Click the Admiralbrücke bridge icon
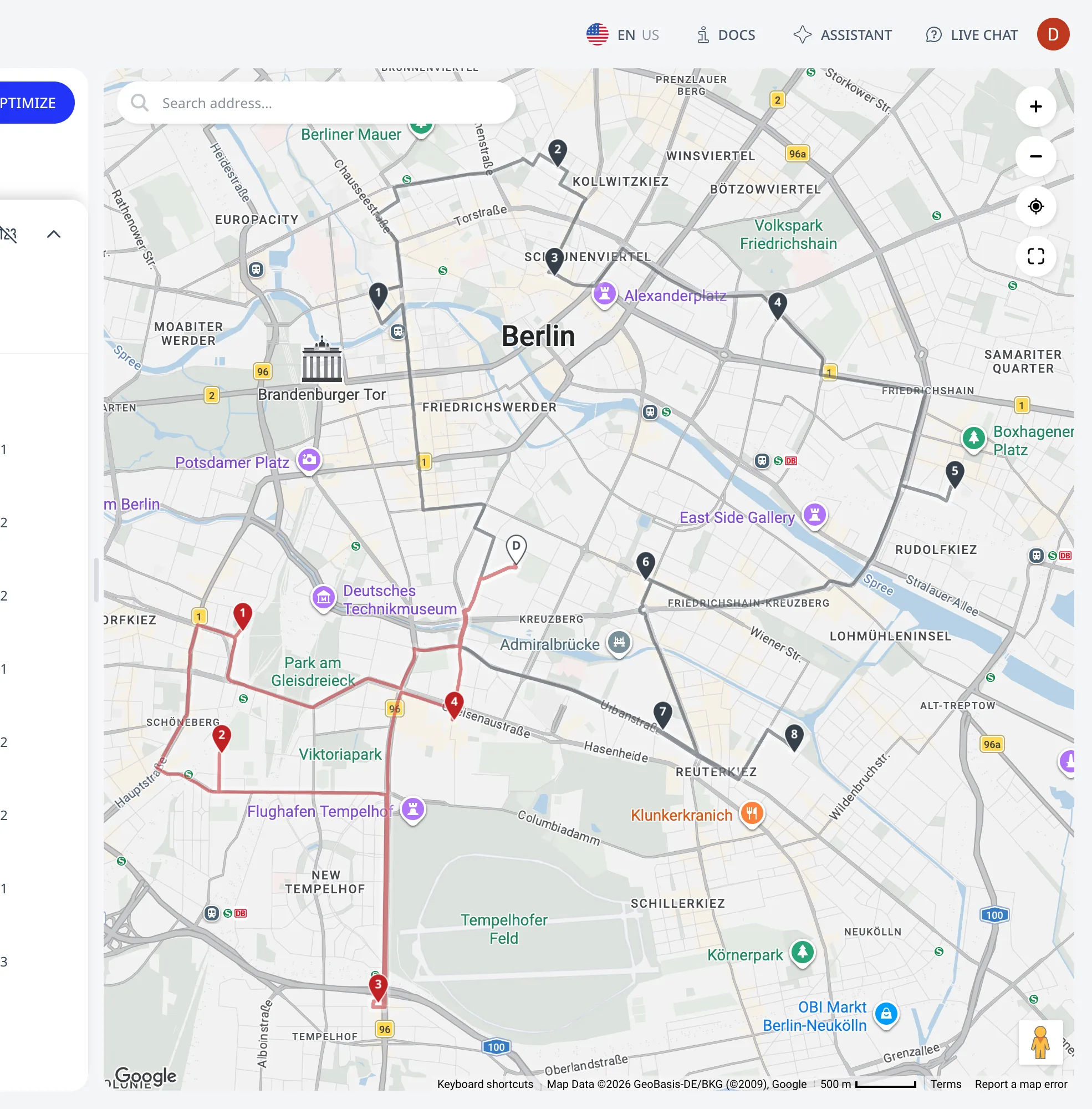The image size is (1092, 1109). (x=619, y=643)
